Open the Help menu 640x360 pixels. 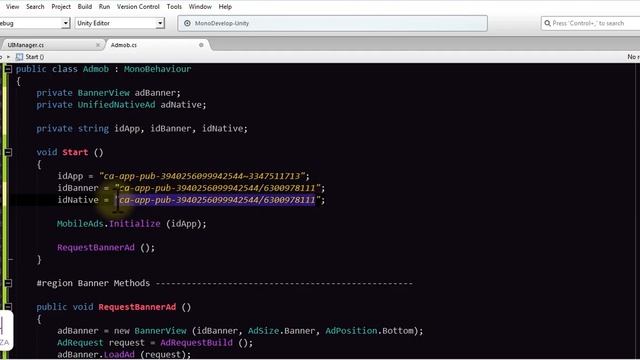(x=225, y=7)
